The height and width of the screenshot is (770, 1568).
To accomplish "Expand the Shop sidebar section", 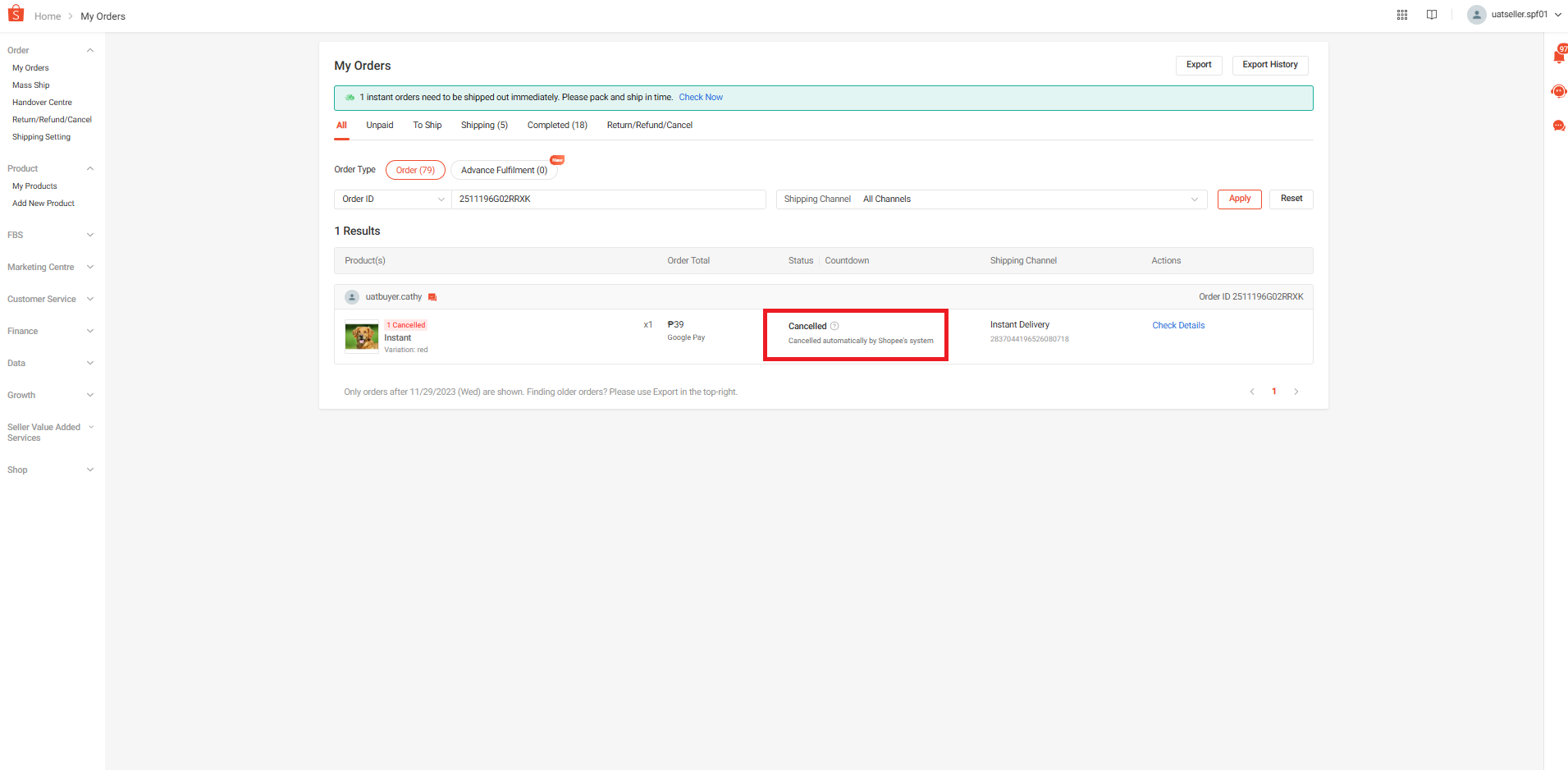I will point(90,470).
